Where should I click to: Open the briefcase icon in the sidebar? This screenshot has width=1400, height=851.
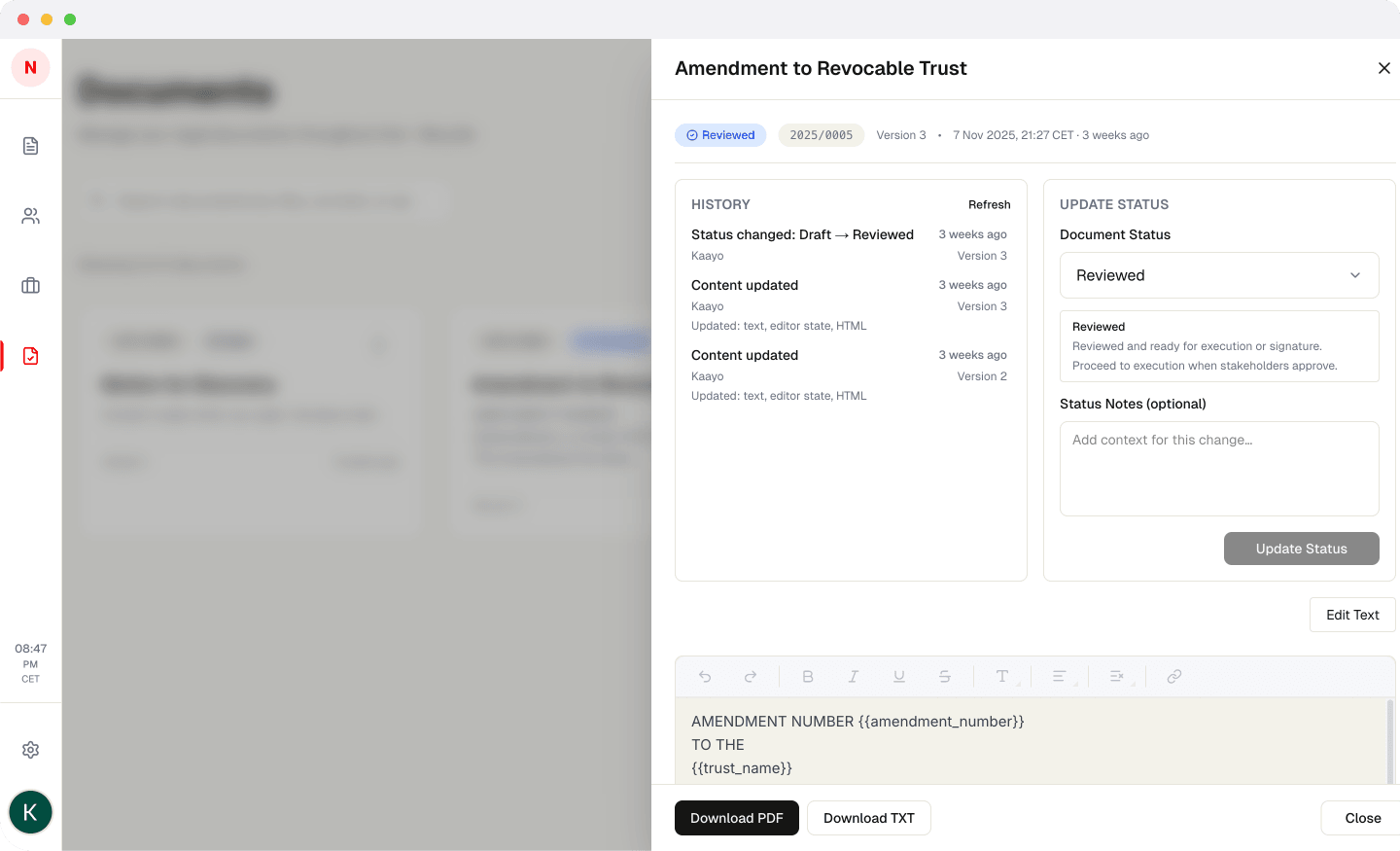point(31,286)
